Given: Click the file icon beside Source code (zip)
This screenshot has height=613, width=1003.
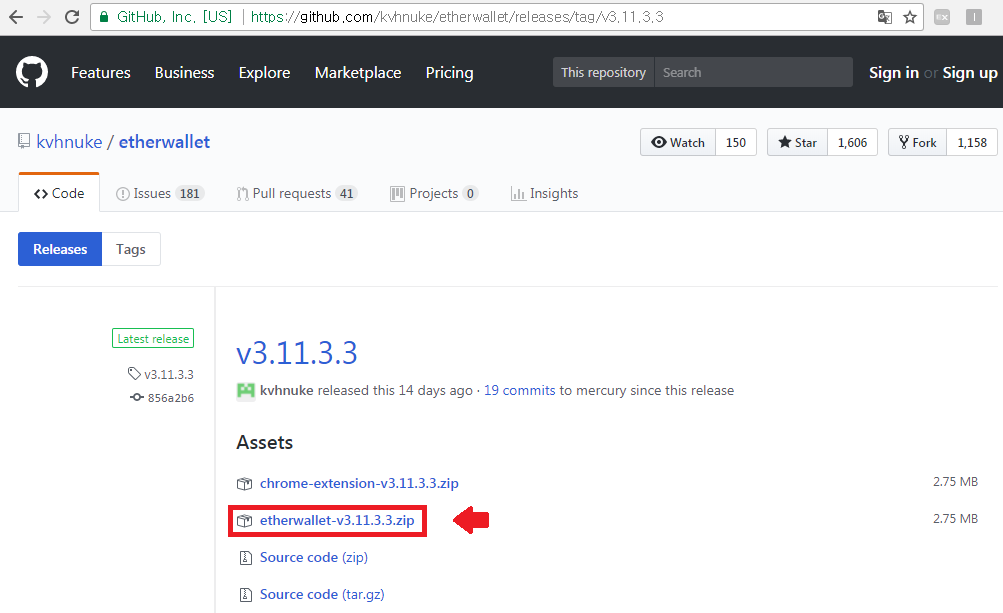Looking at the screenshot, I should pos(246,558).
